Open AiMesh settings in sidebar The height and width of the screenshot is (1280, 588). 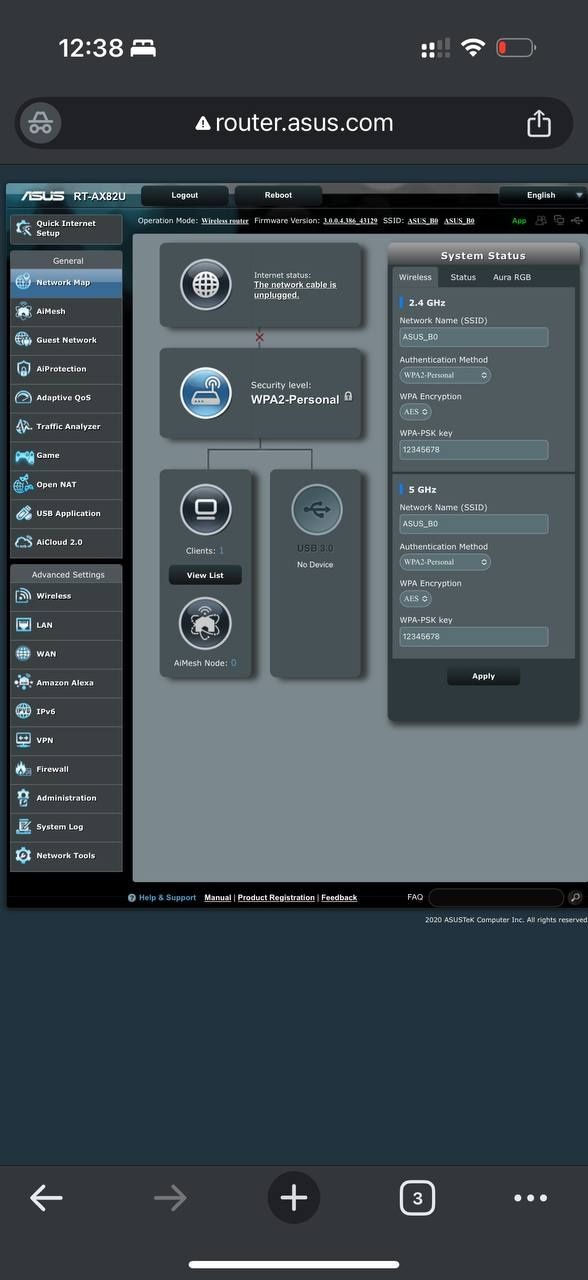[x=66, y=312]
